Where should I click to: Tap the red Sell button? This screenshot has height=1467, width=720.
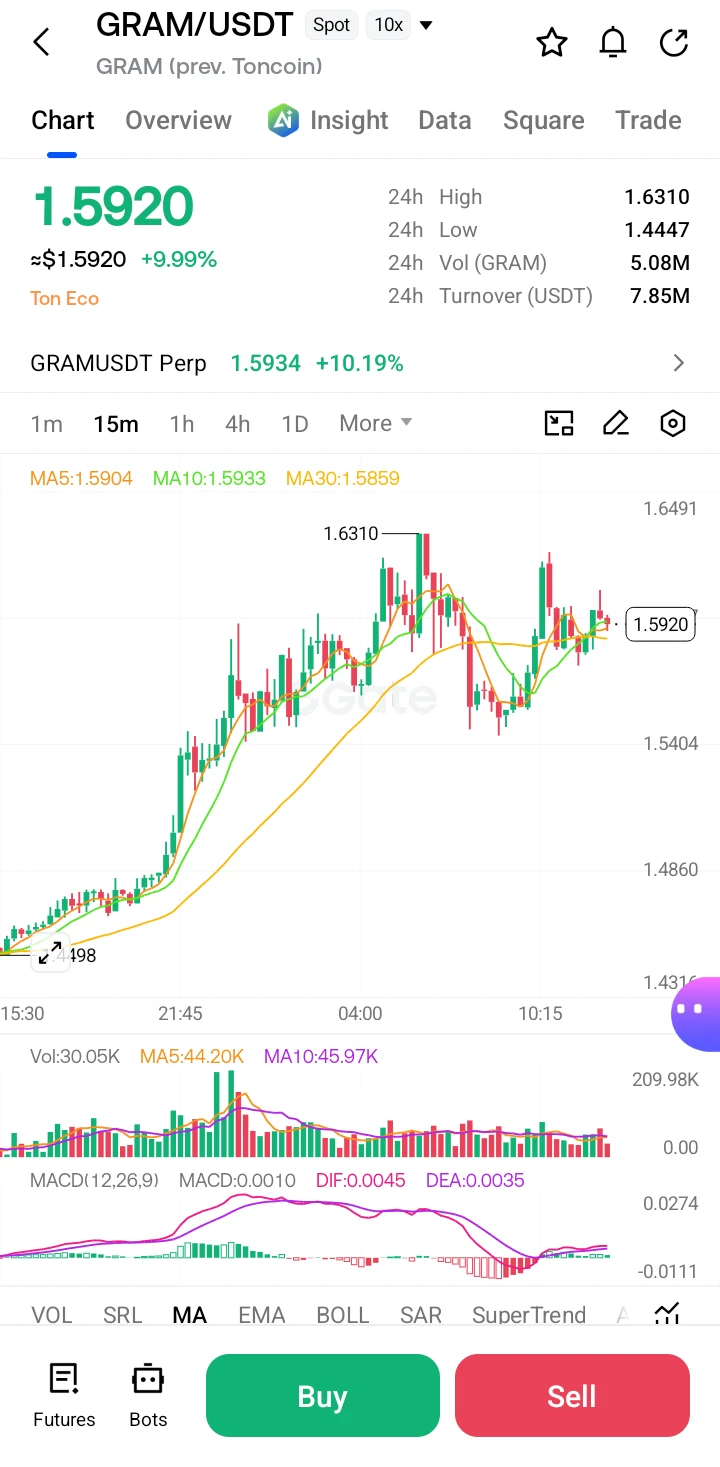572,1395
